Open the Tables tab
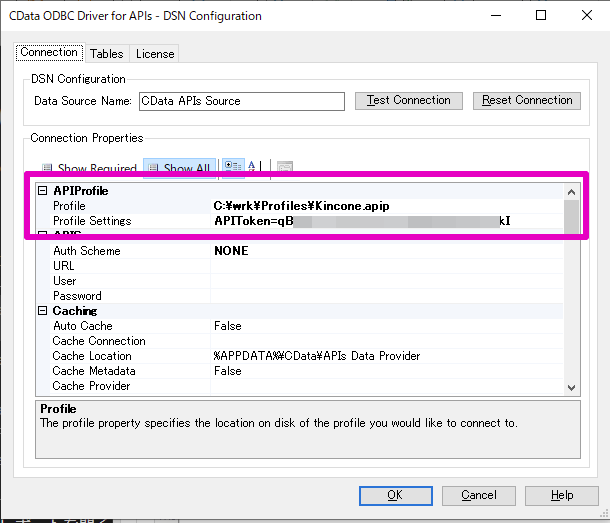610x523 pixels. click(x=107, y=54)
